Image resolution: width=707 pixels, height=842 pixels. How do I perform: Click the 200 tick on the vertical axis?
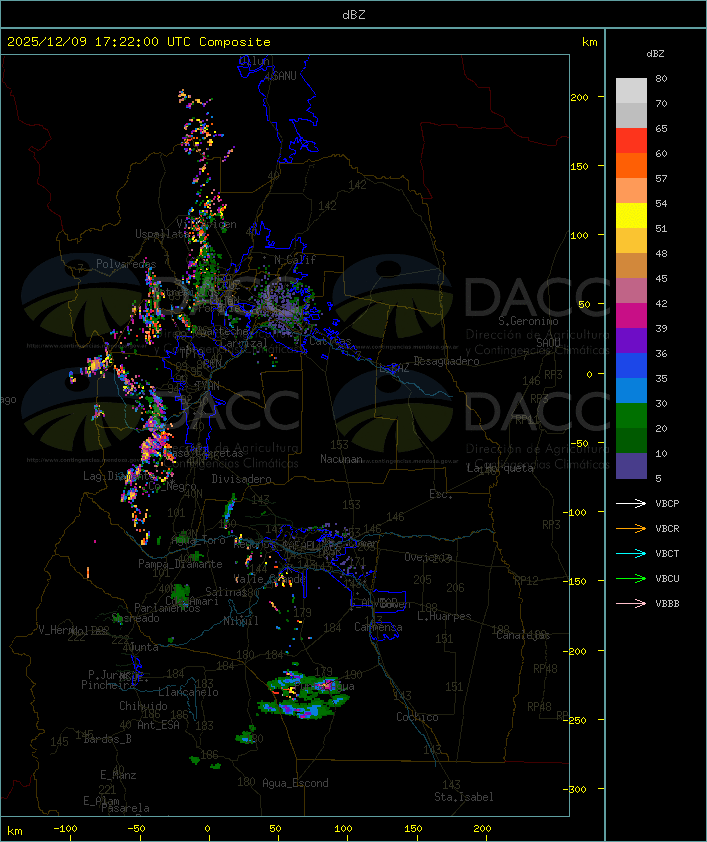pyautogui.click(x=579, y=97)
